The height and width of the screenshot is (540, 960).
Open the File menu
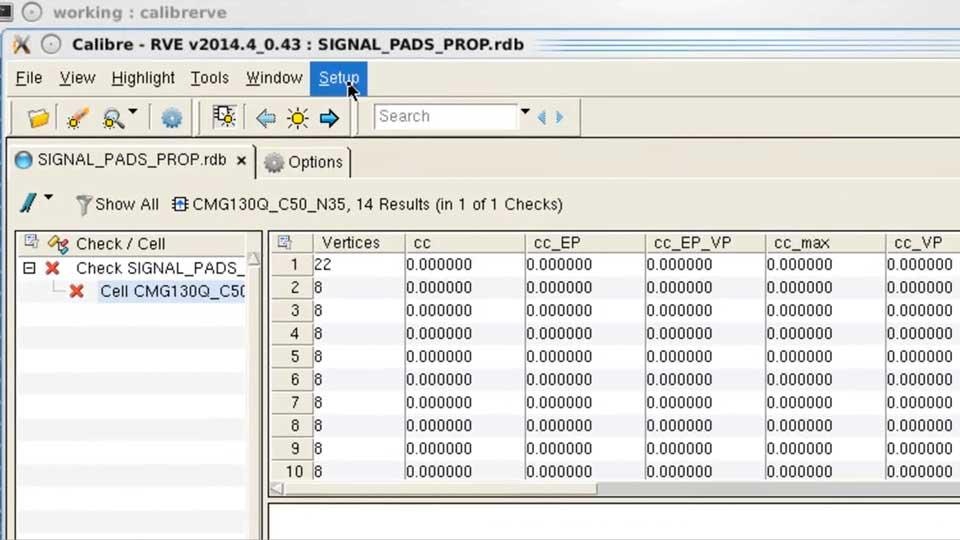29,78
